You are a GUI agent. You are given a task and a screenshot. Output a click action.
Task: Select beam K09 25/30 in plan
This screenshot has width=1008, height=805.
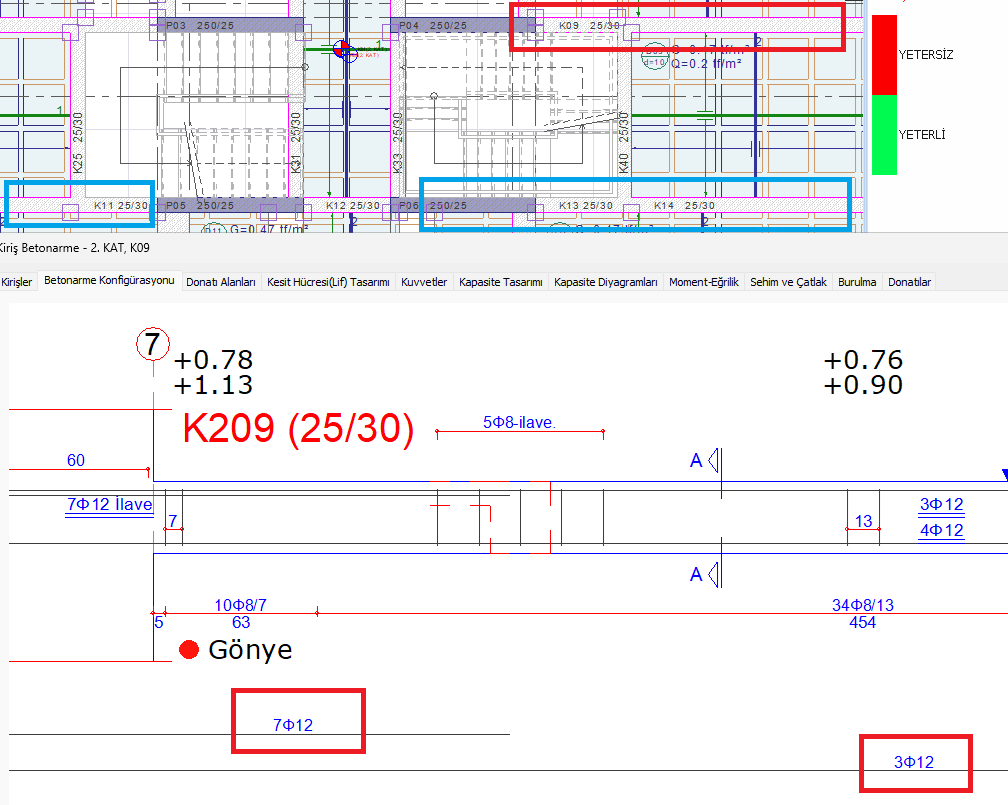click(589, 25)
